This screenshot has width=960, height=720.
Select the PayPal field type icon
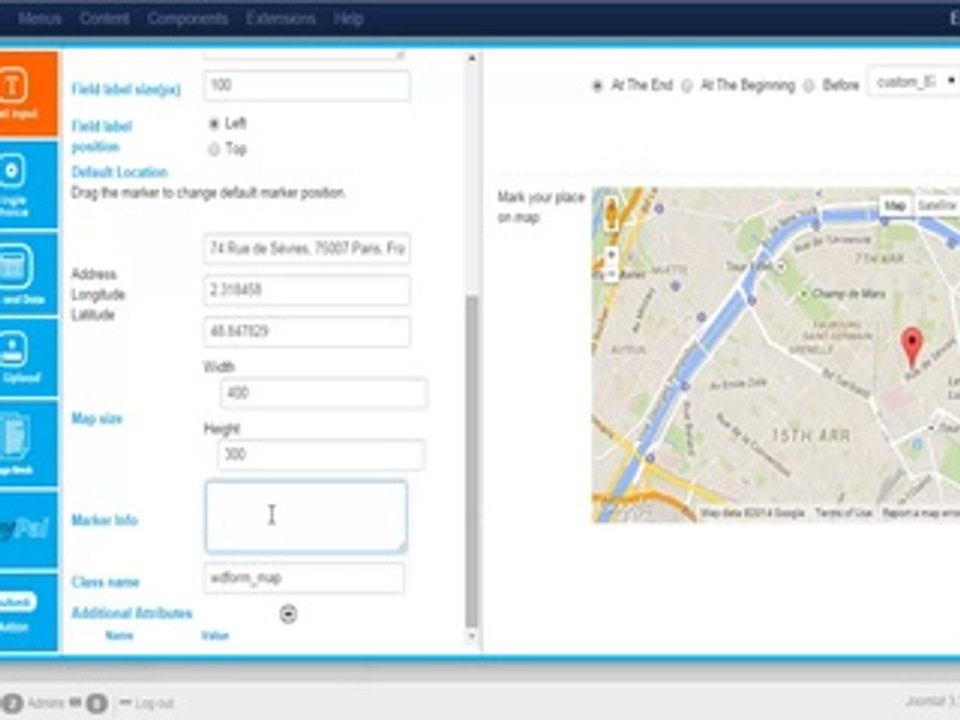coord(27,529)
